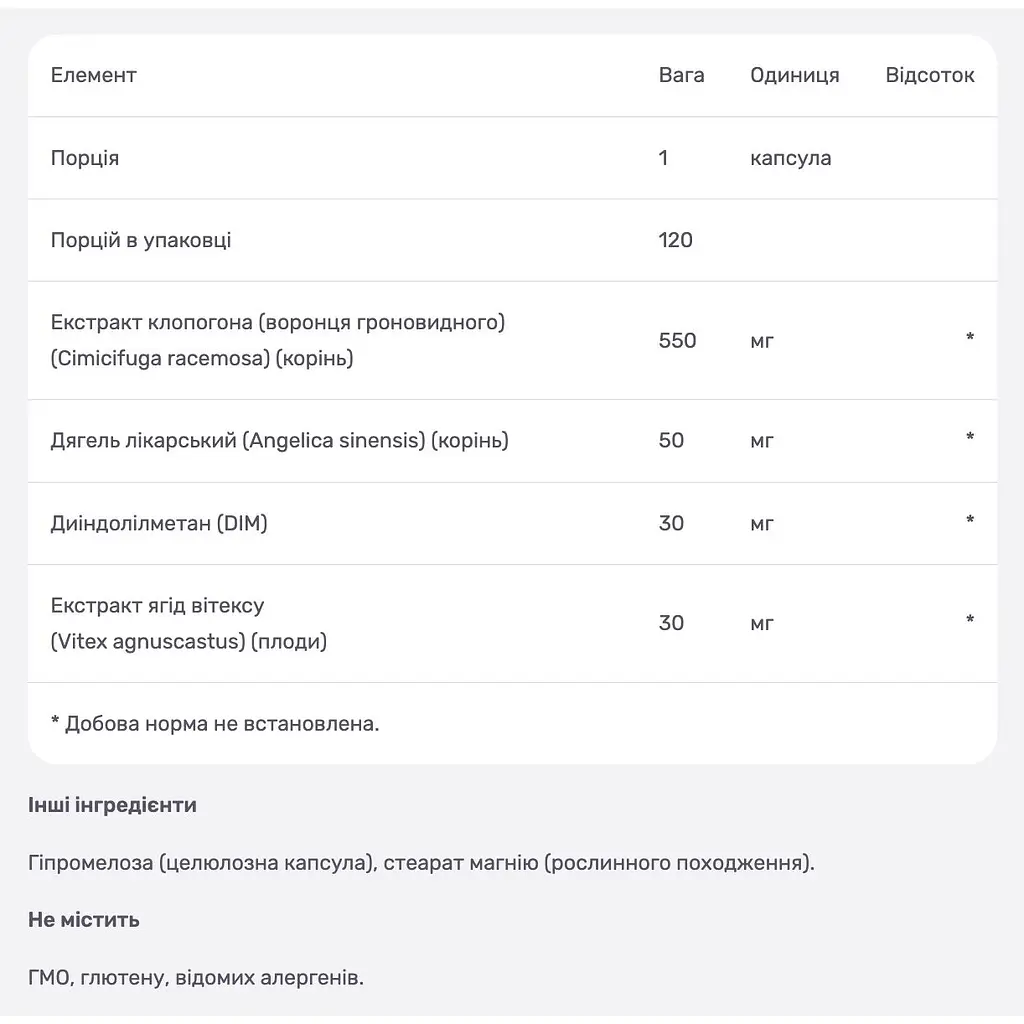Click asterisk in the DIM row

click(970, 520)
